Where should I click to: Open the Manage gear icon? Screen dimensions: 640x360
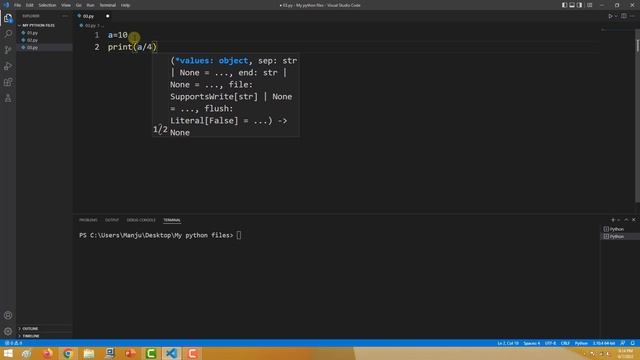[x=8, y=331]
